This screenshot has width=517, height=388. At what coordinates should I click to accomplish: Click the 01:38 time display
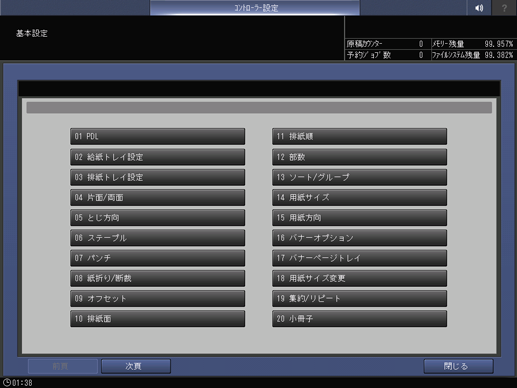(22, 383)
